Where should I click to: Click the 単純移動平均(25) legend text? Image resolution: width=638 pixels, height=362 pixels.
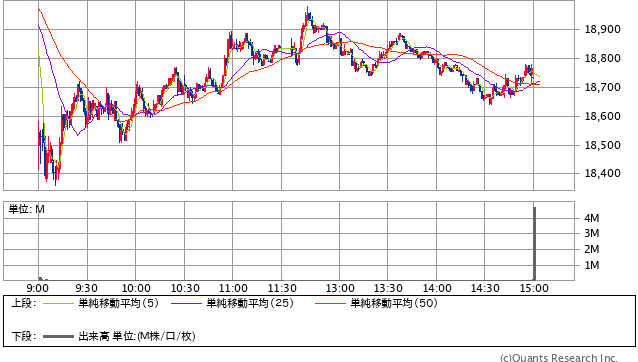pos(250,303)
